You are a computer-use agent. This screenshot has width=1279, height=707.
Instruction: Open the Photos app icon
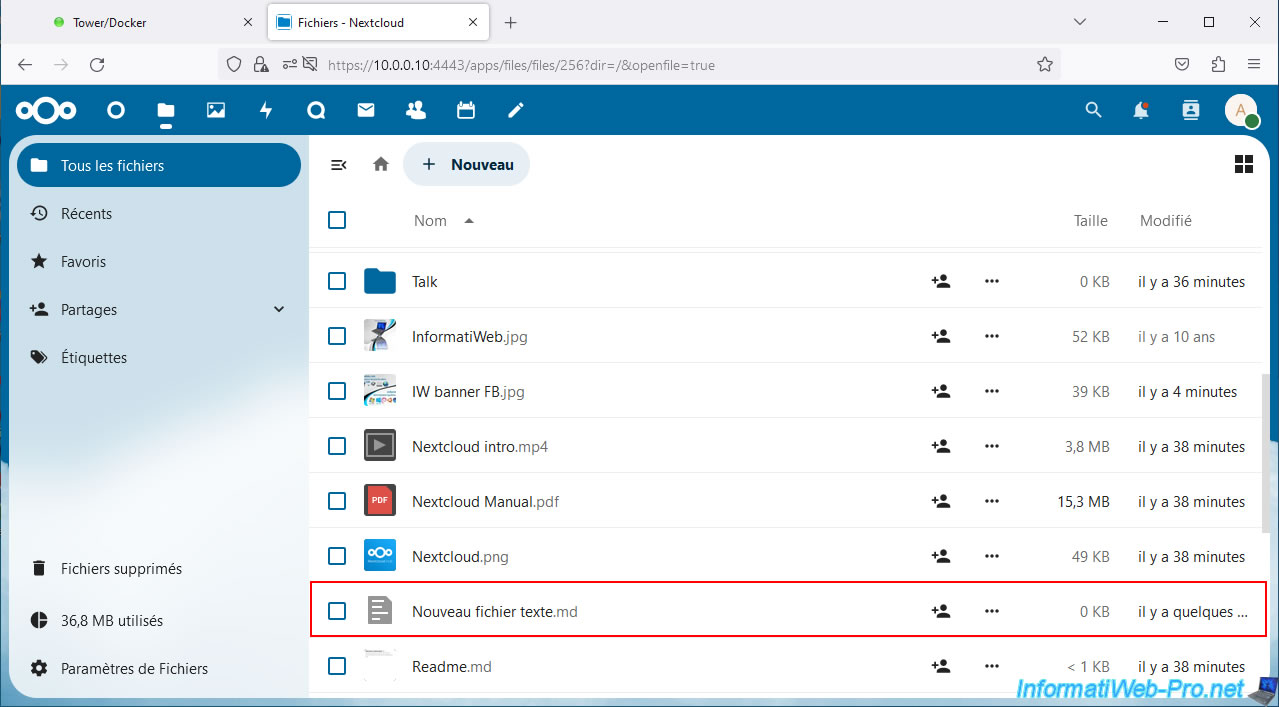[216, 110]
